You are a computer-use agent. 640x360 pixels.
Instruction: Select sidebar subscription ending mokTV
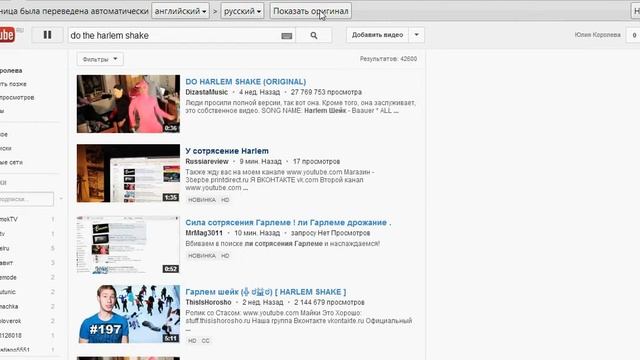point(9,220)
